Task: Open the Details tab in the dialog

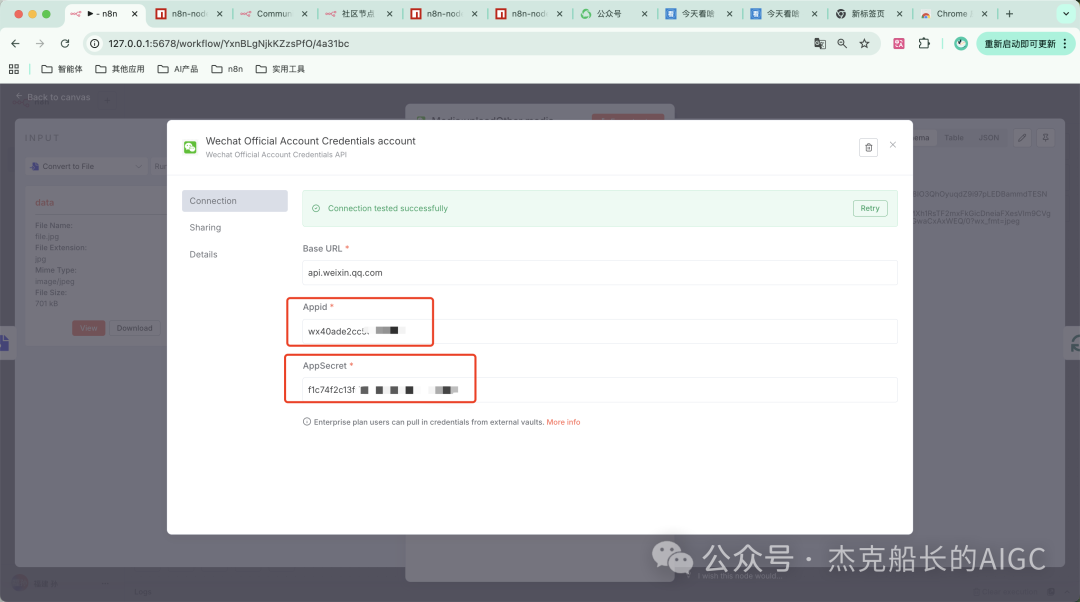Action: (203, 254)
